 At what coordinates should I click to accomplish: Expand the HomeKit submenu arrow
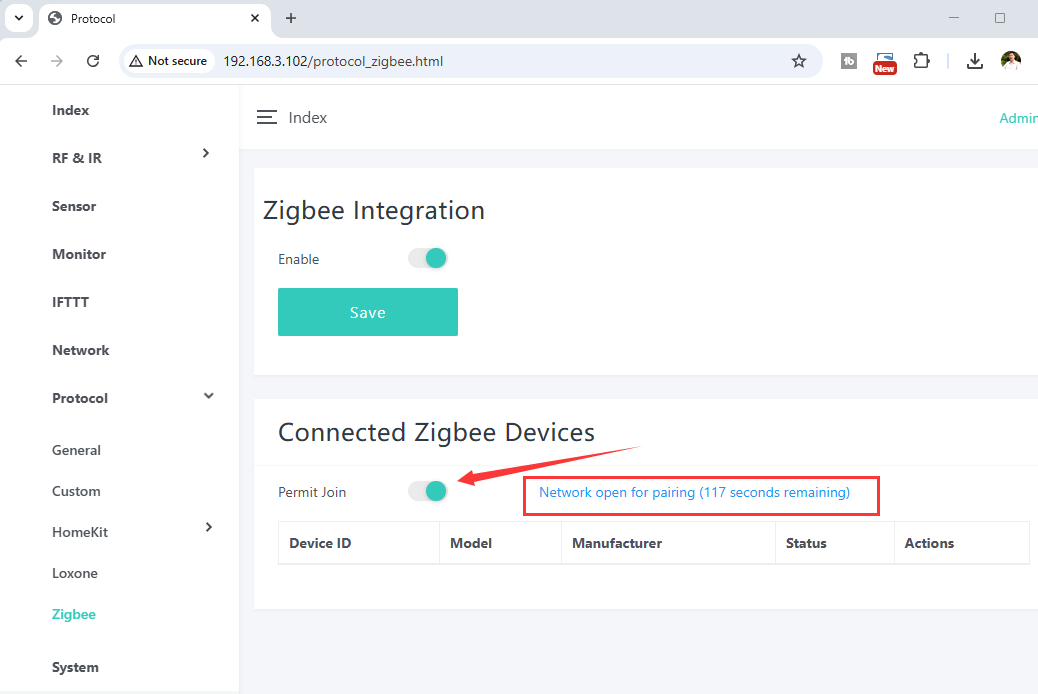[208, 527]
